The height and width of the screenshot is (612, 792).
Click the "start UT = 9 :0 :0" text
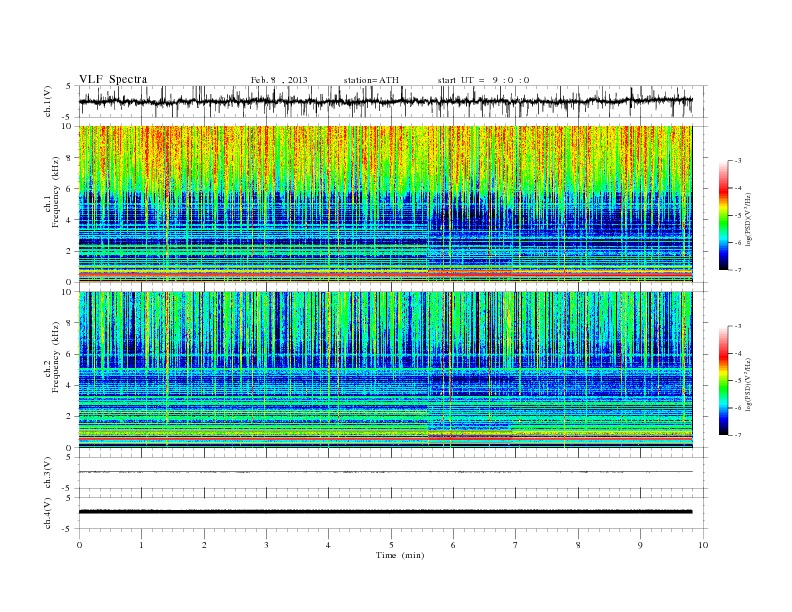click(483, 80)
